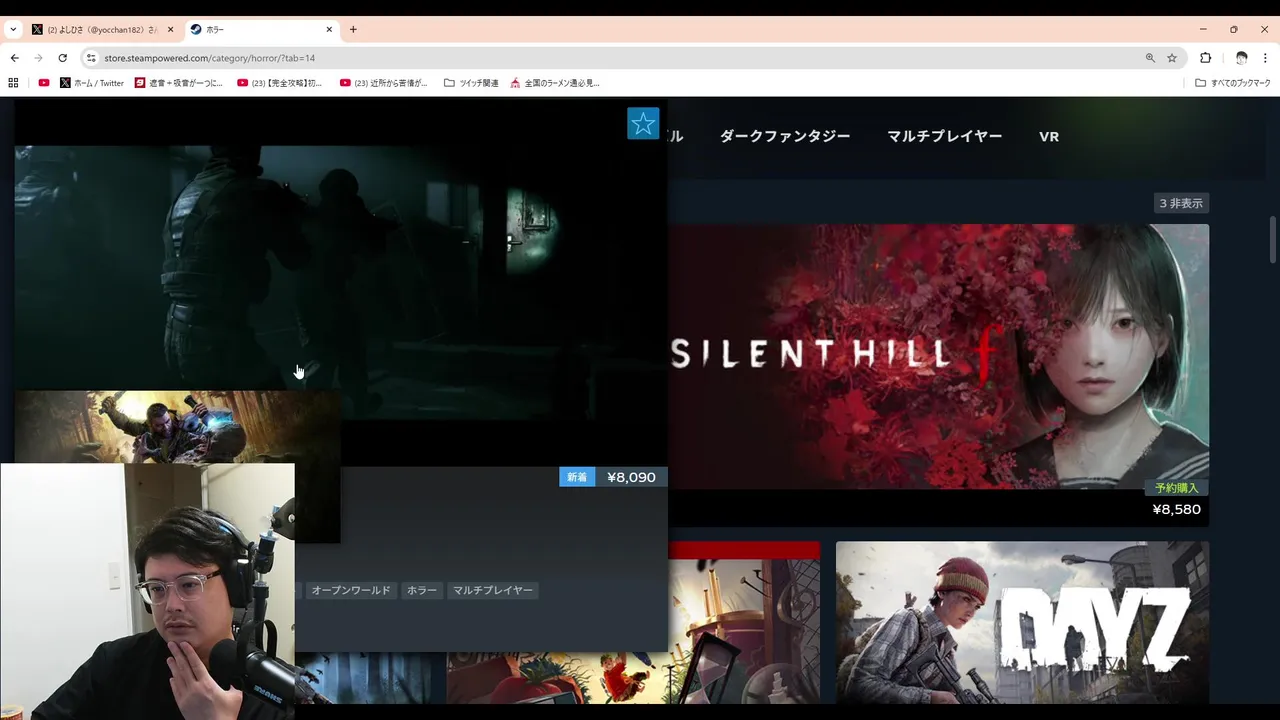Bookmark this page with the star icon

pos(1172,58)
